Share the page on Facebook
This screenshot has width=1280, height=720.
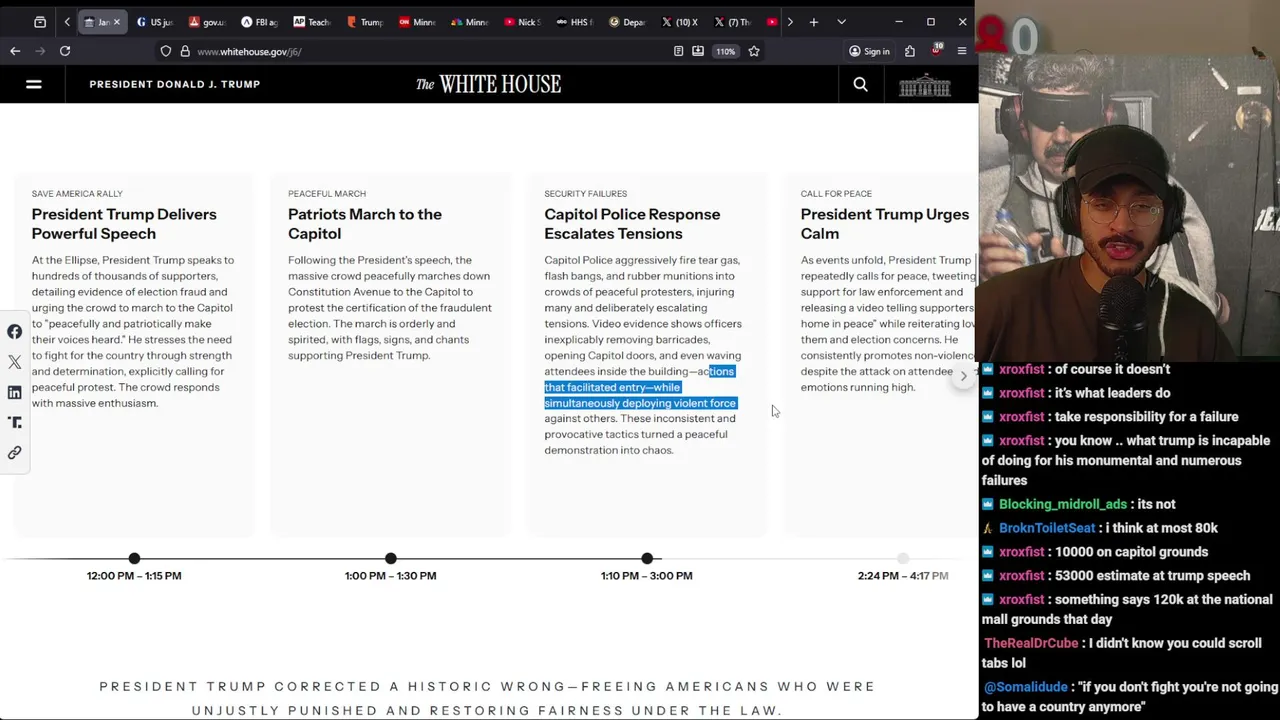[14, 332]
